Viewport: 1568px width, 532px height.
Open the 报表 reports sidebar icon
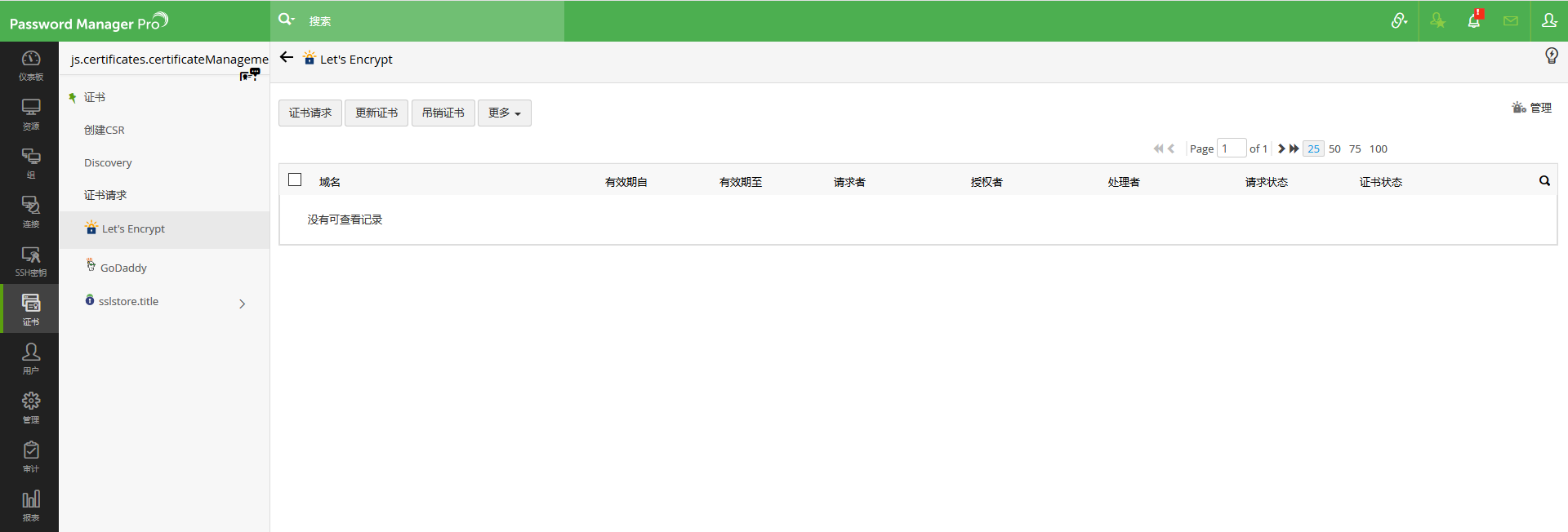coord(30,506)
